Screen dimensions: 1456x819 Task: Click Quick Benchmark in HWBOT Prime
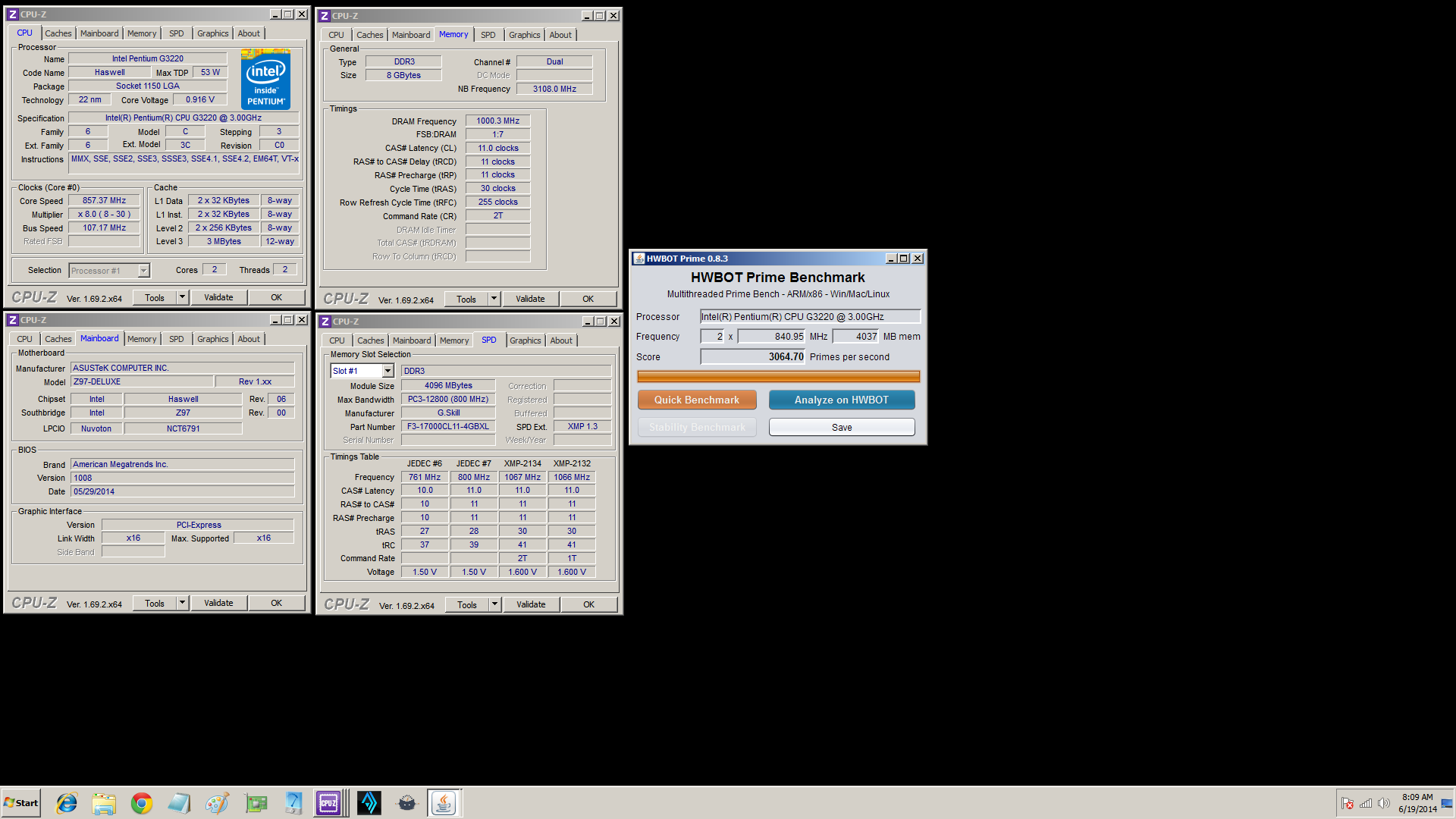[697, 400]
